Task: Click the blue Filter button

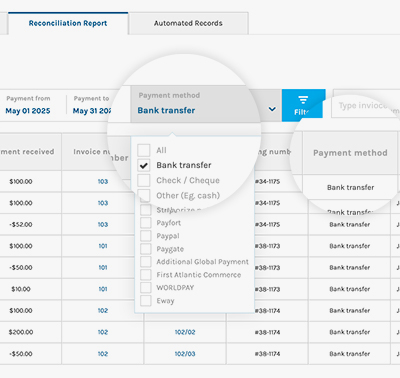Action: [x=303, y=105]
